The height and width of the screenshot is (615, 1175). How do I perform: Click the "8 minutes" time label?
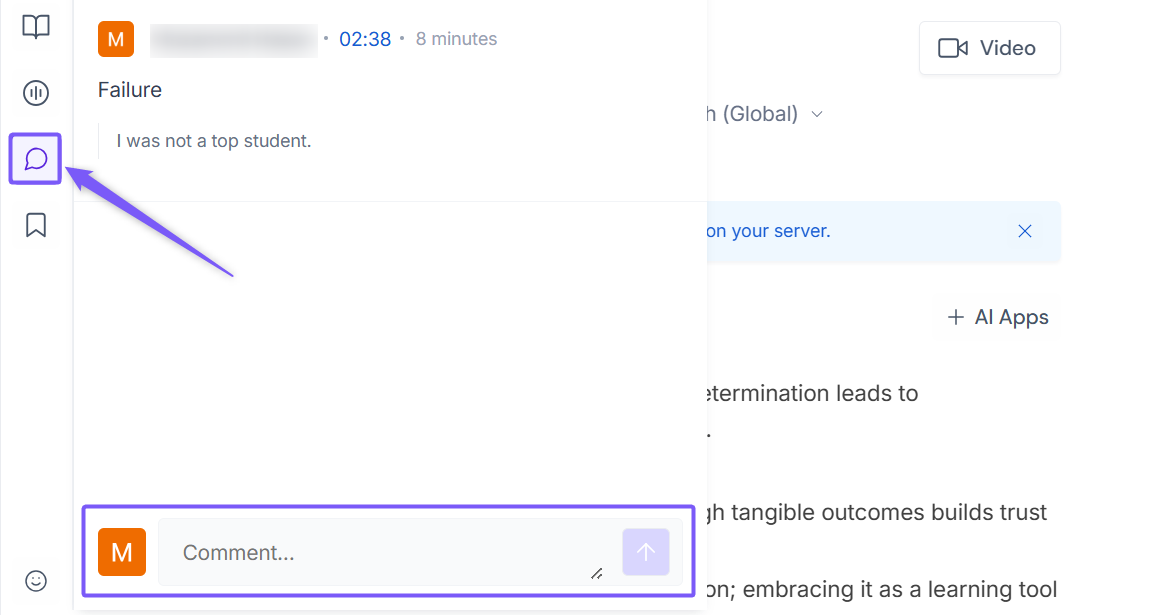point(456,39)
